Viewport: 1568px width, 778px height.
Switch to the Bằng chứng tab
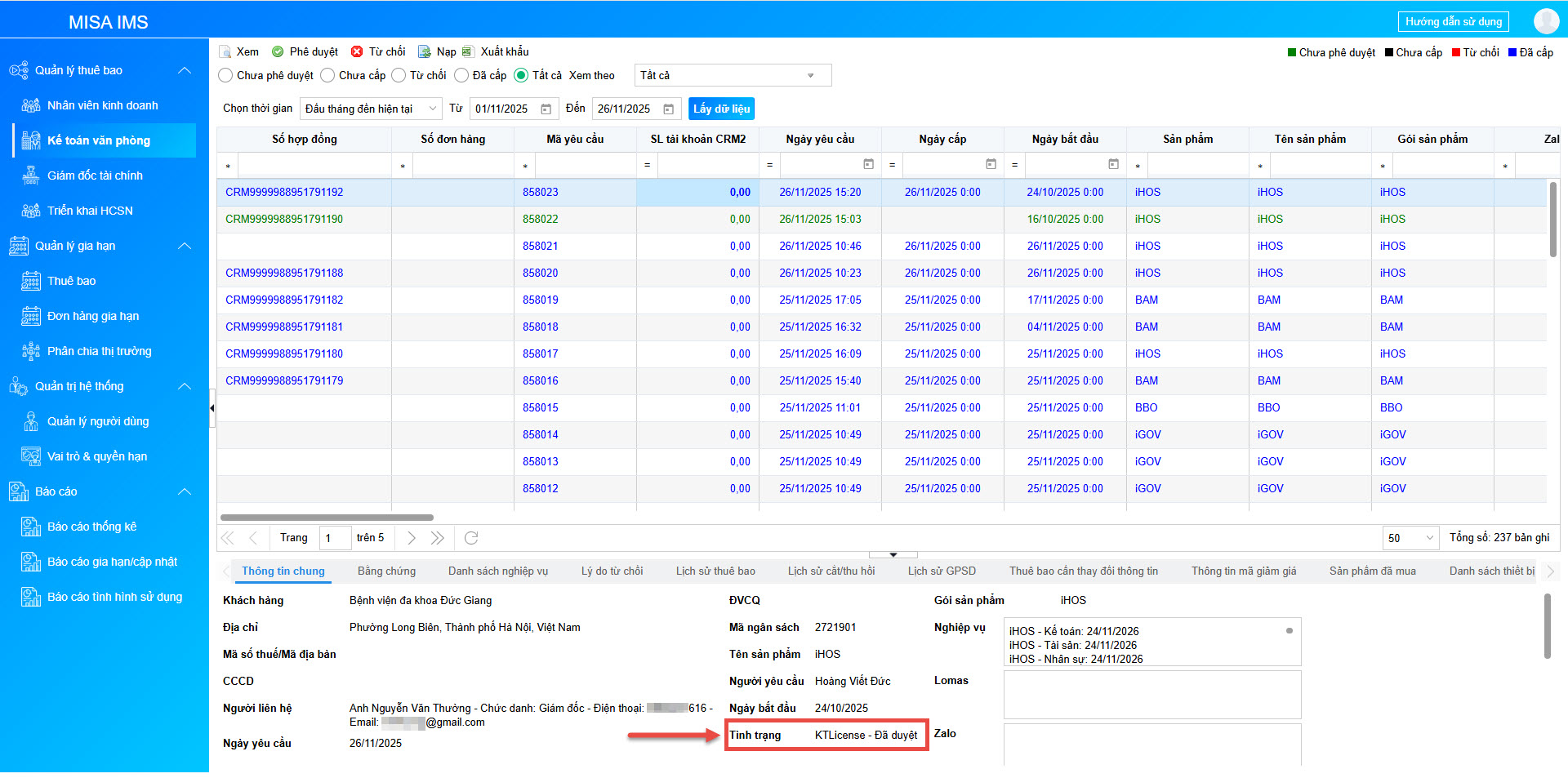386,571
